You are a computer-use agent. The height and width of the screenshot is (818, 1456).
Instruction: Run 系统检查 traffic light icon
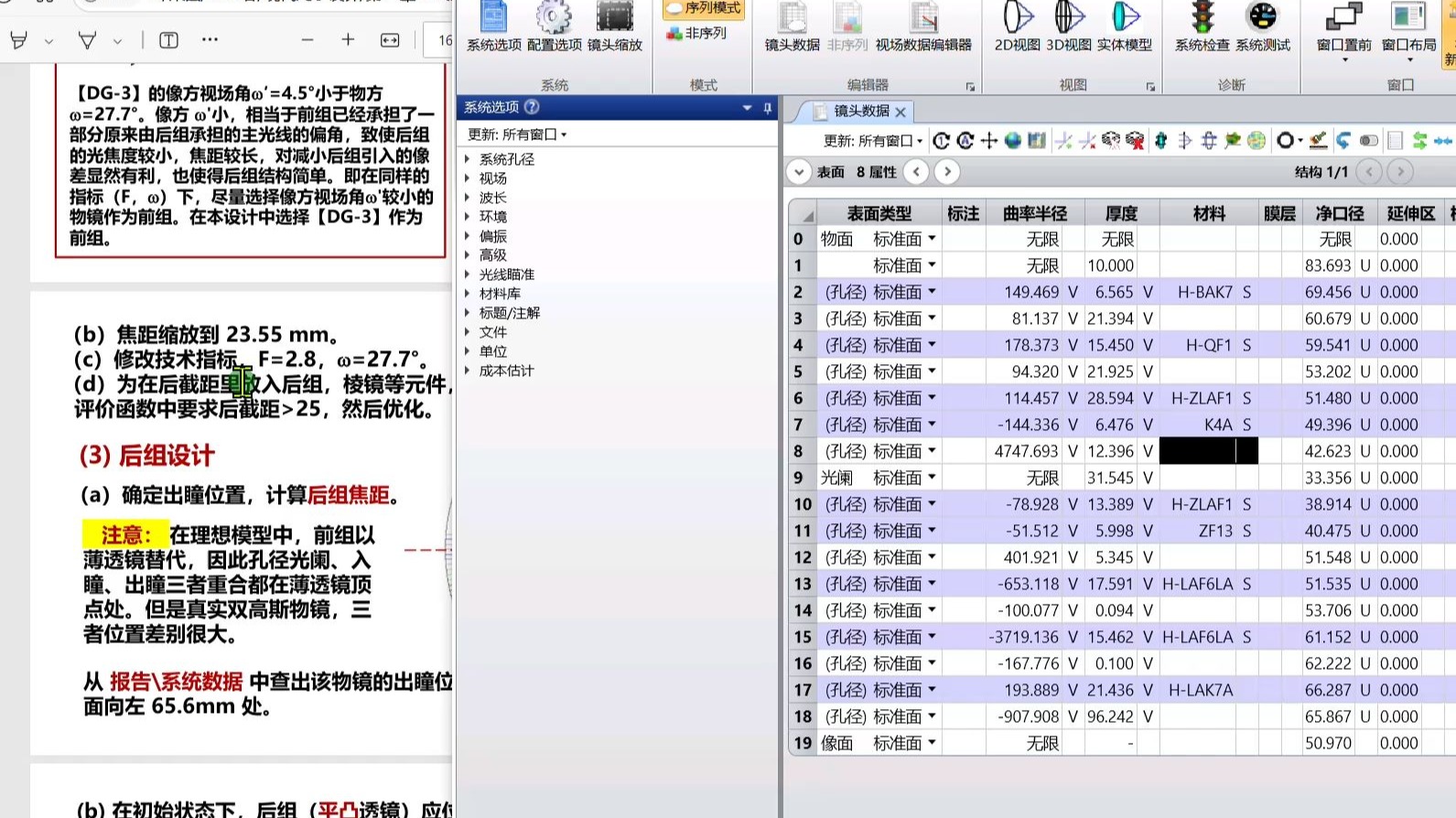point(1202,27)
